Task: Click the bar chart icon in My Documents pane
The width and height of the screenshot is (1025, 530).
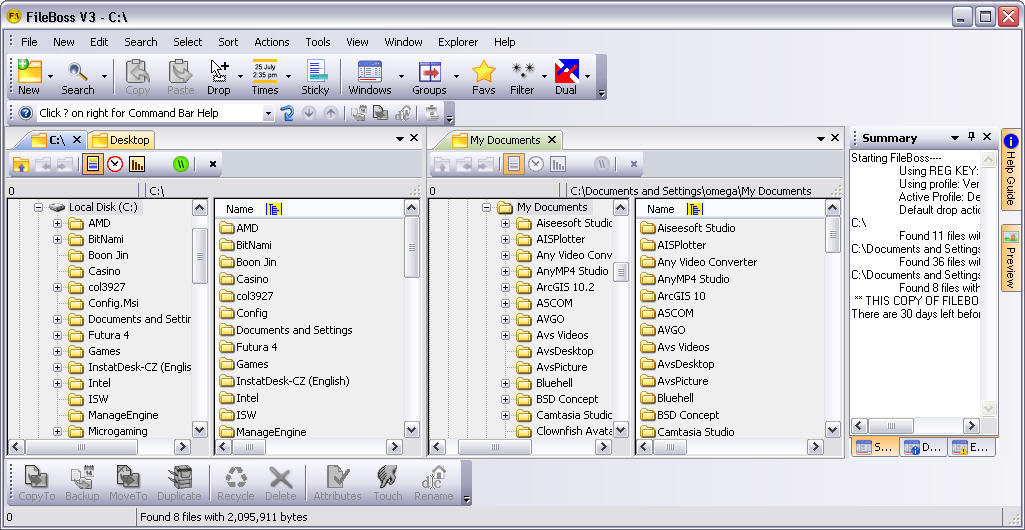Action: point(558,164)
